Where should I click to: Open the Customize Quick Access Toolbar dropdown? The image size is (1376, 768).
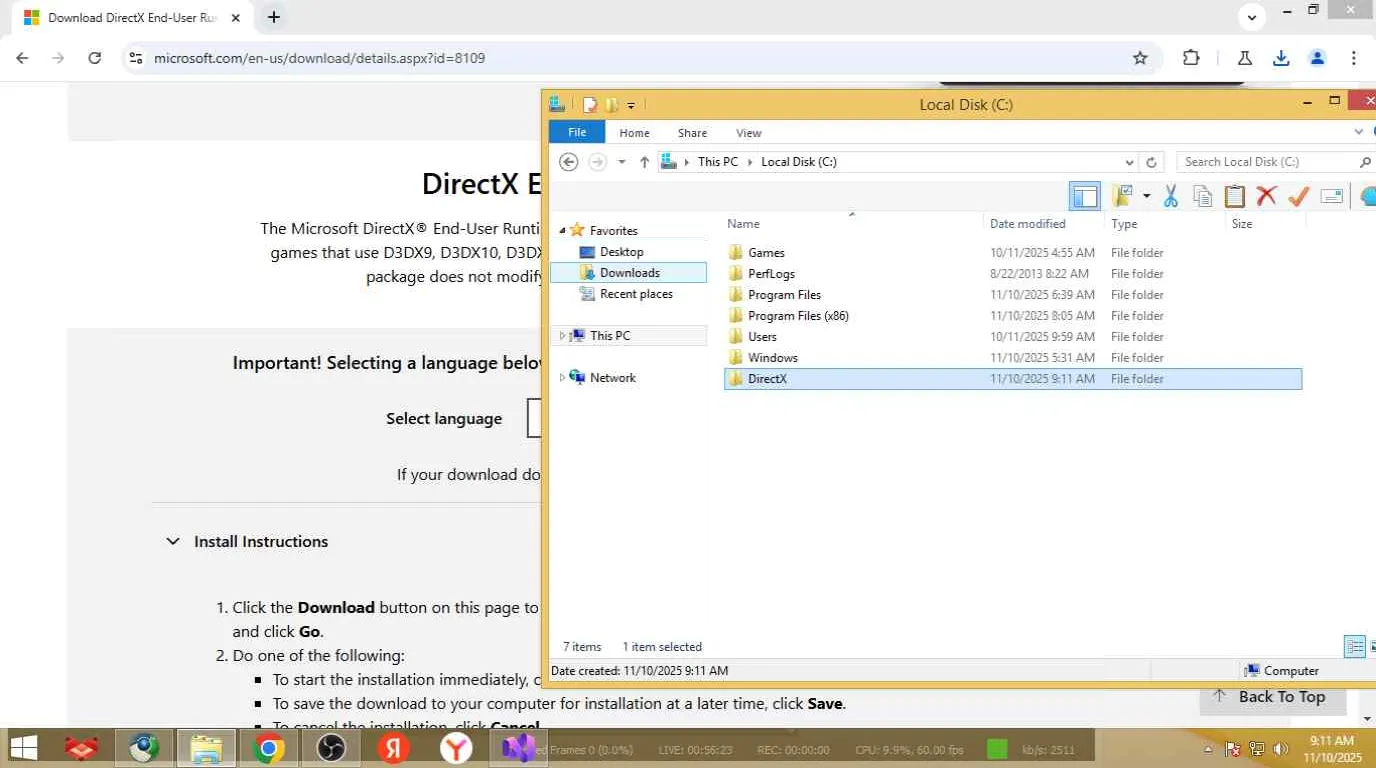point(631,105)
